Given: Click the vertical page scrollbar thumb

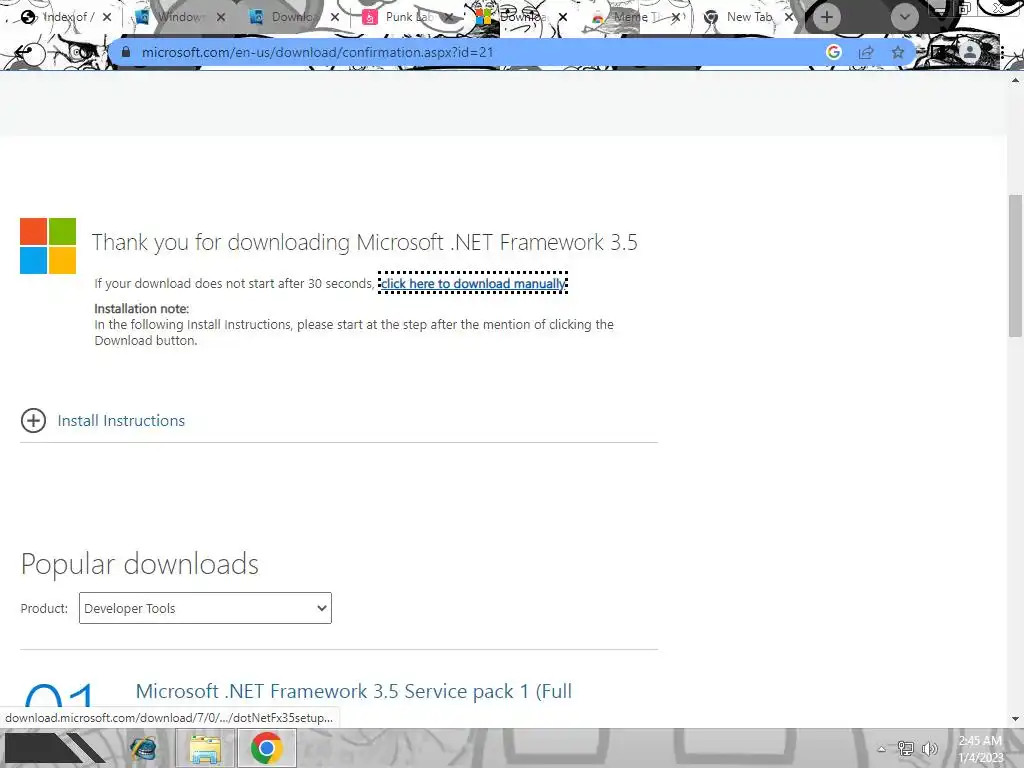Looking at the screenshot, I should click(1015, 266).
